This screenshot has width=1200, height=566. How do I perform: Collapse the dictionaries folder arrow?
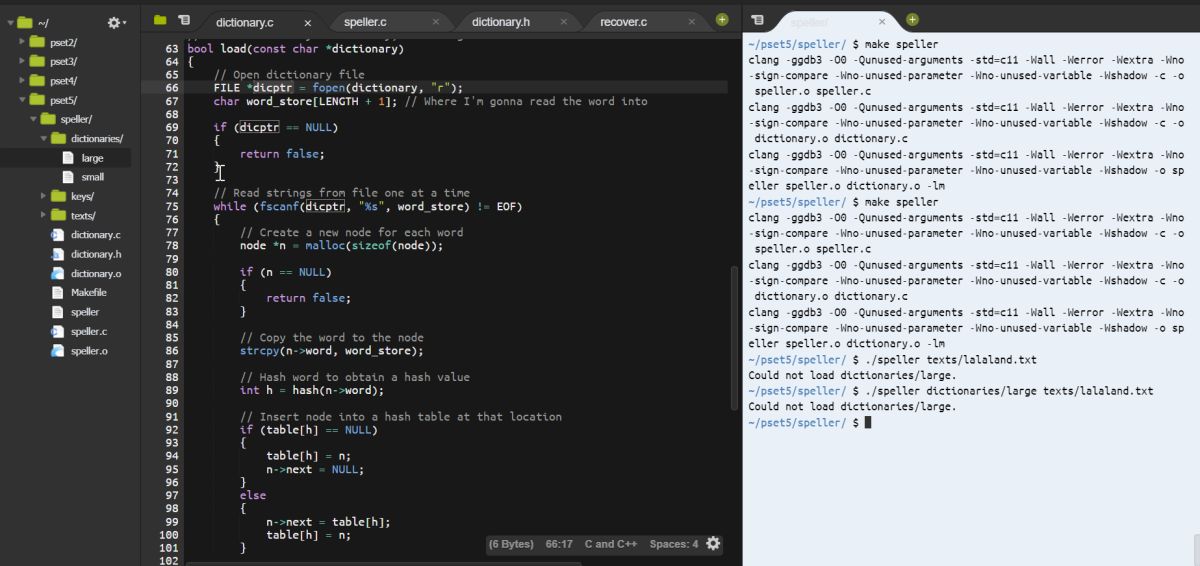tap(43, 139)
